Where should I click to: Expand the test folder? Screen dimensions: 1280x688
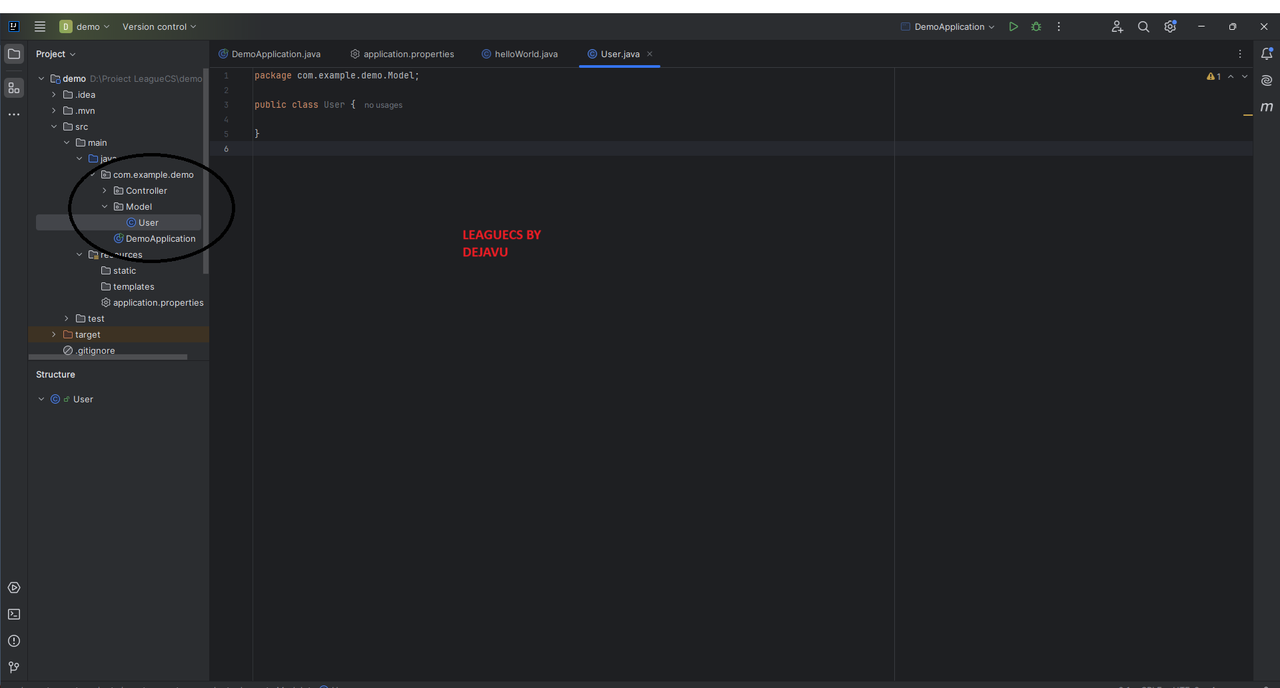tap(67, 319)
